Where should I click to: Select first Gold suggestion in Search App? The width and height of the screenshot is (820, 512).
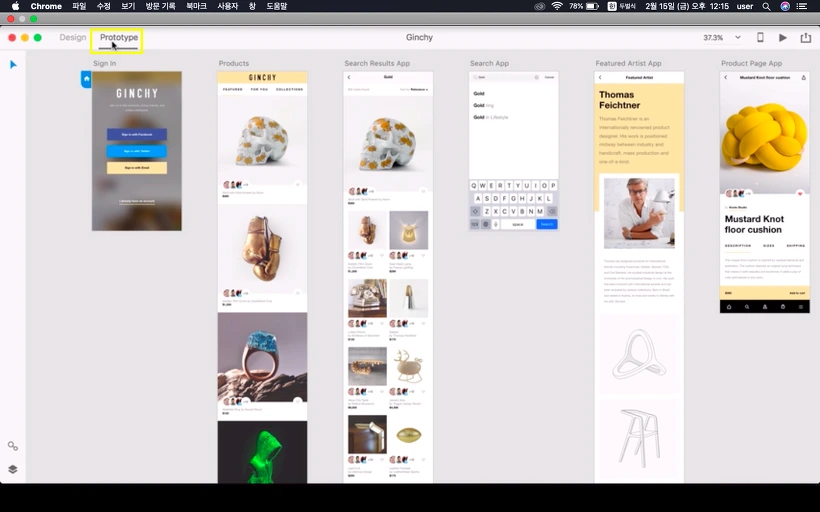point(479,94)
